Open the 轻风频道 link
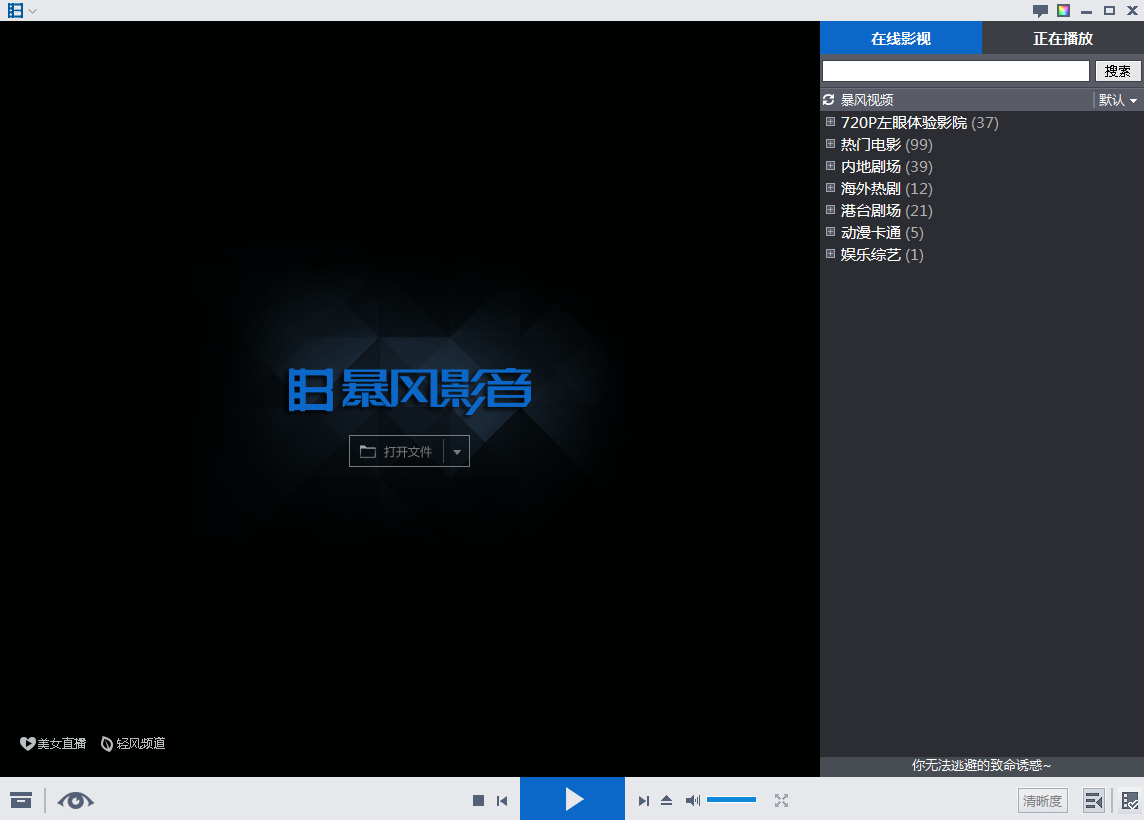The height and width of the screenshot is (820, 1144). (134, 743)
